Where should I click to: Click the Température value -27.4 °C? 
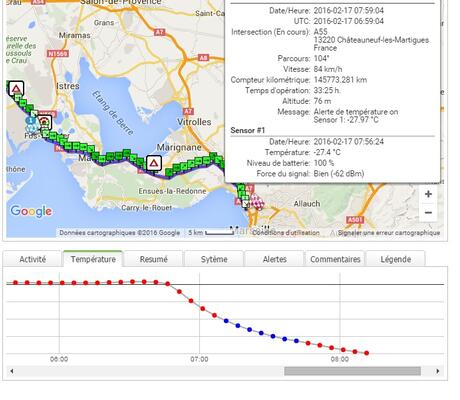327,152
